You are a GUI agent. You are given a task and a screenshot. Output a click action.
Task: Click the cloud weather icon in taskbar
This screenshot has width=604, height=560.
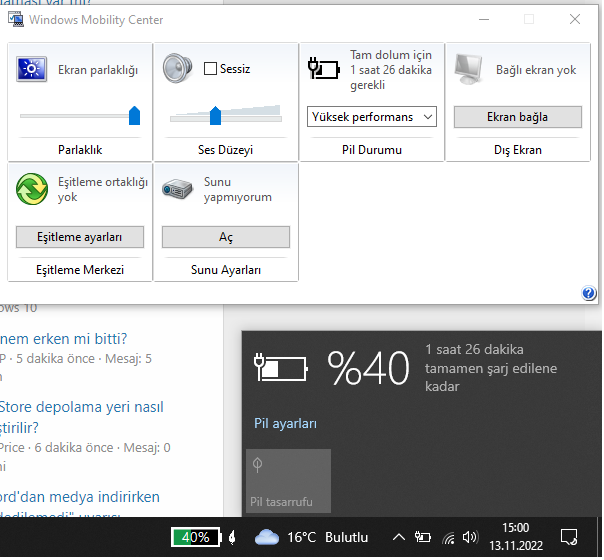(267, 538)
